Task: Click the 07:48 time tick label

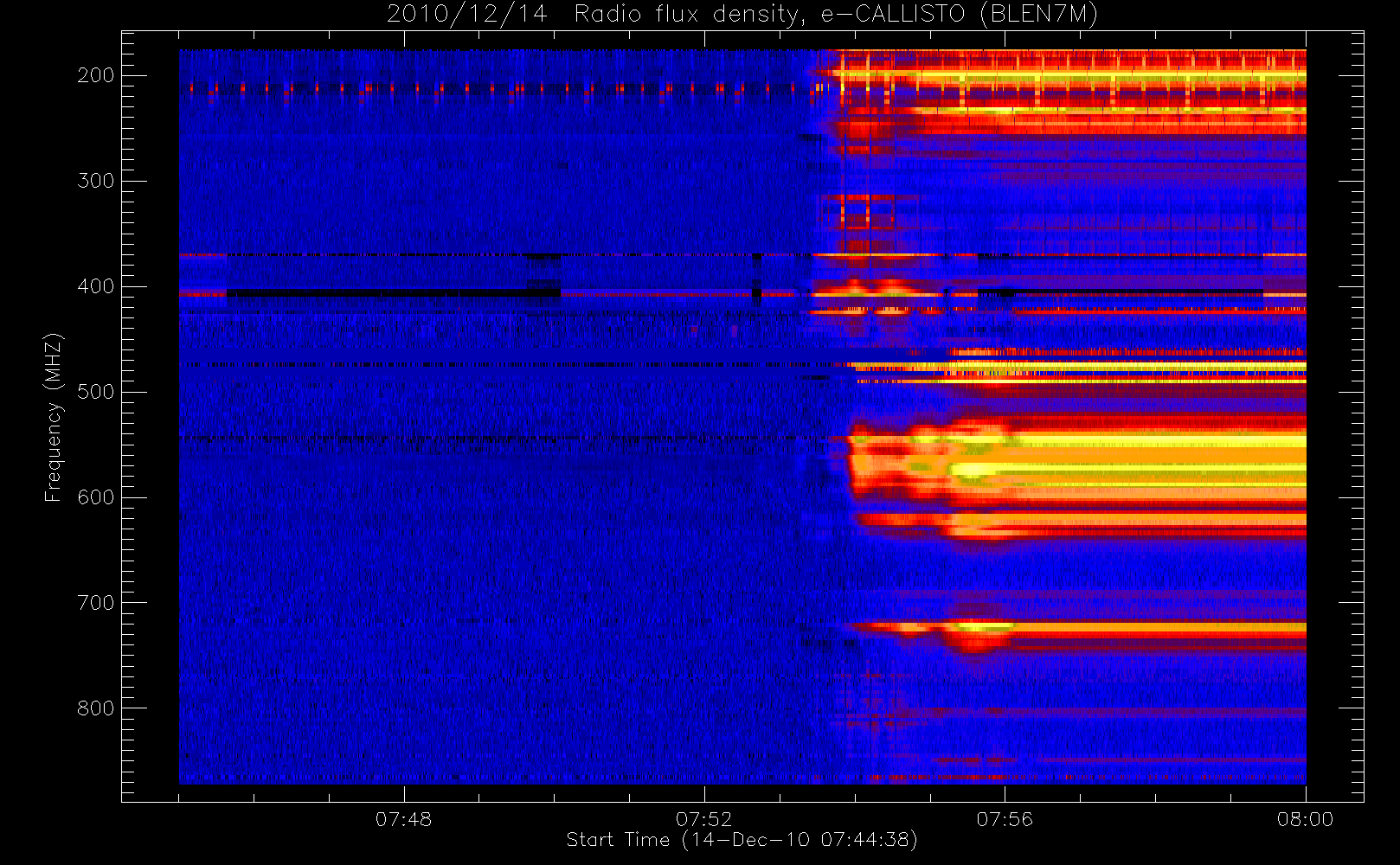Action: pos(403,818)
